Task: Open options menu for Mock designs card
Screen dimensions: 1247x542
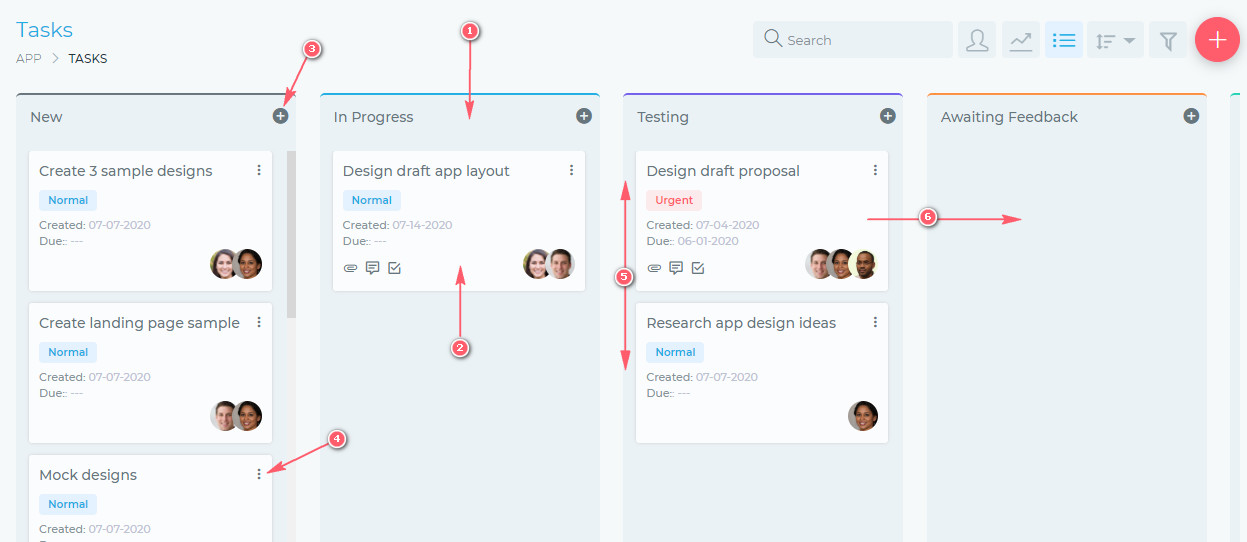Action: 259,474
